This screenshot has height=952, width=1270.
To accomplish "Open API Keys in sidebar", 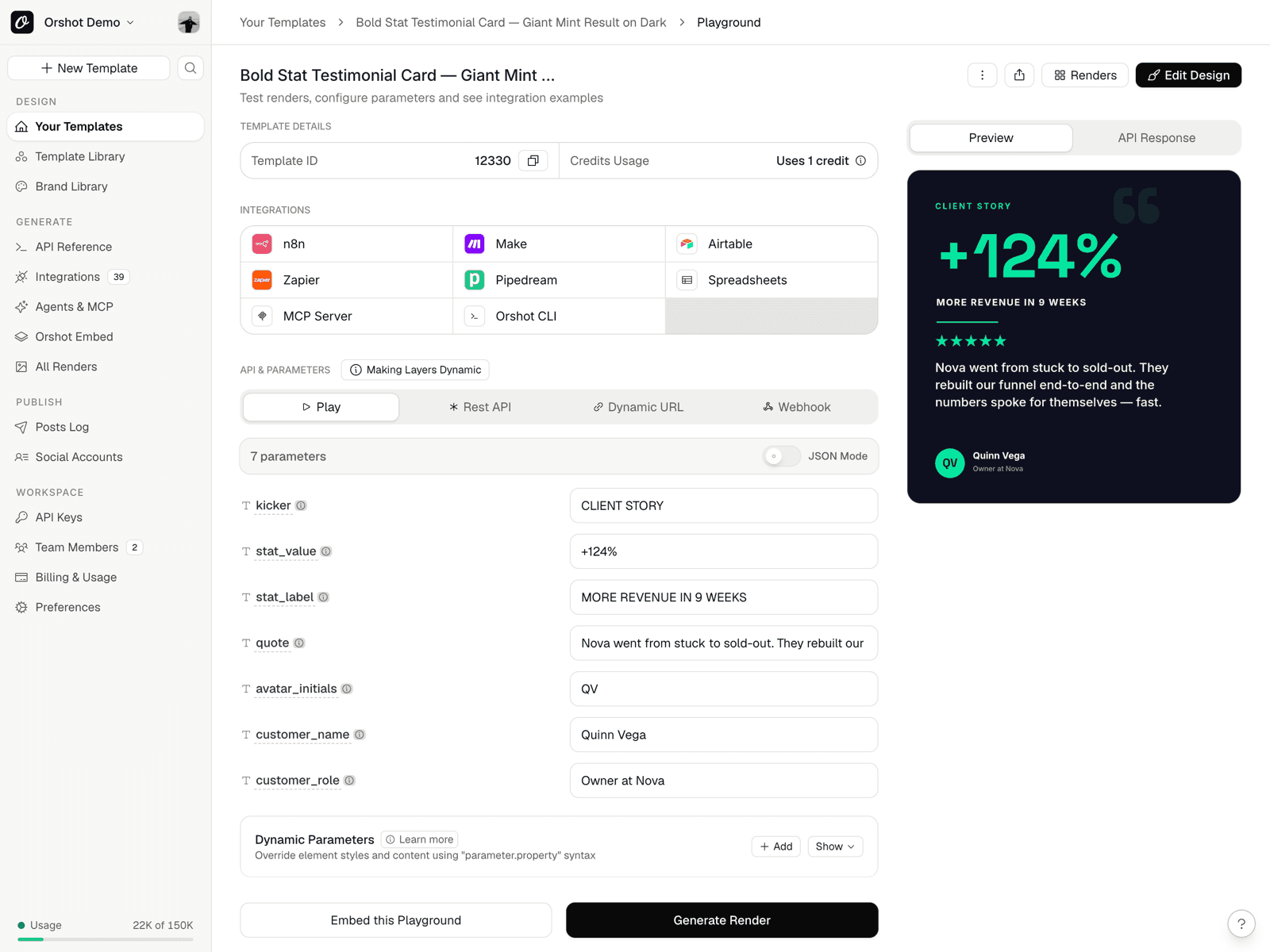I will click(106, 517).
